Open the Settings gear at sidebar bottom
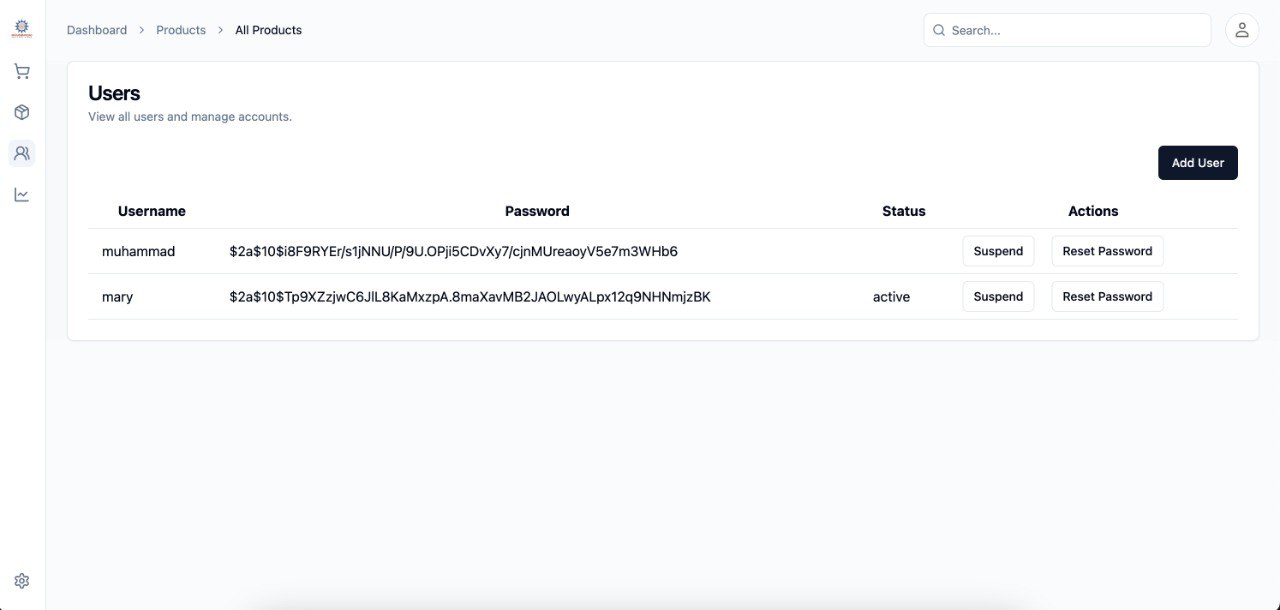Viewport: 1280px width, 610px height. click(21, 580)
